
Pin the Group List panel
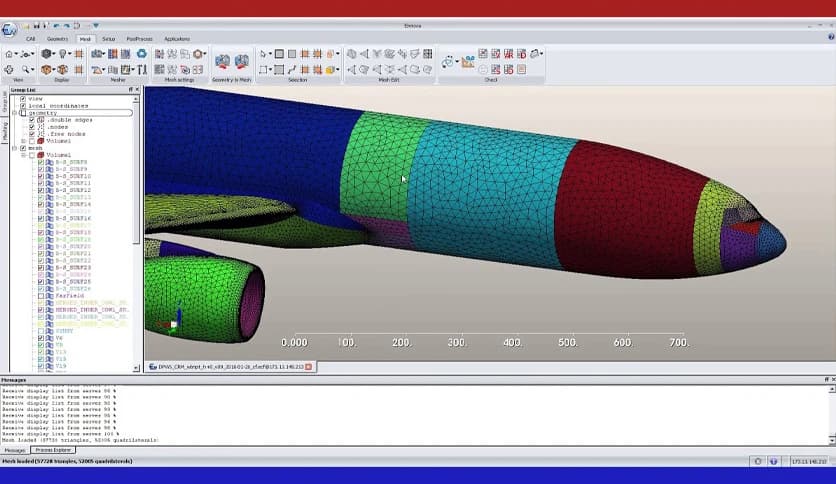coord(131,90)
